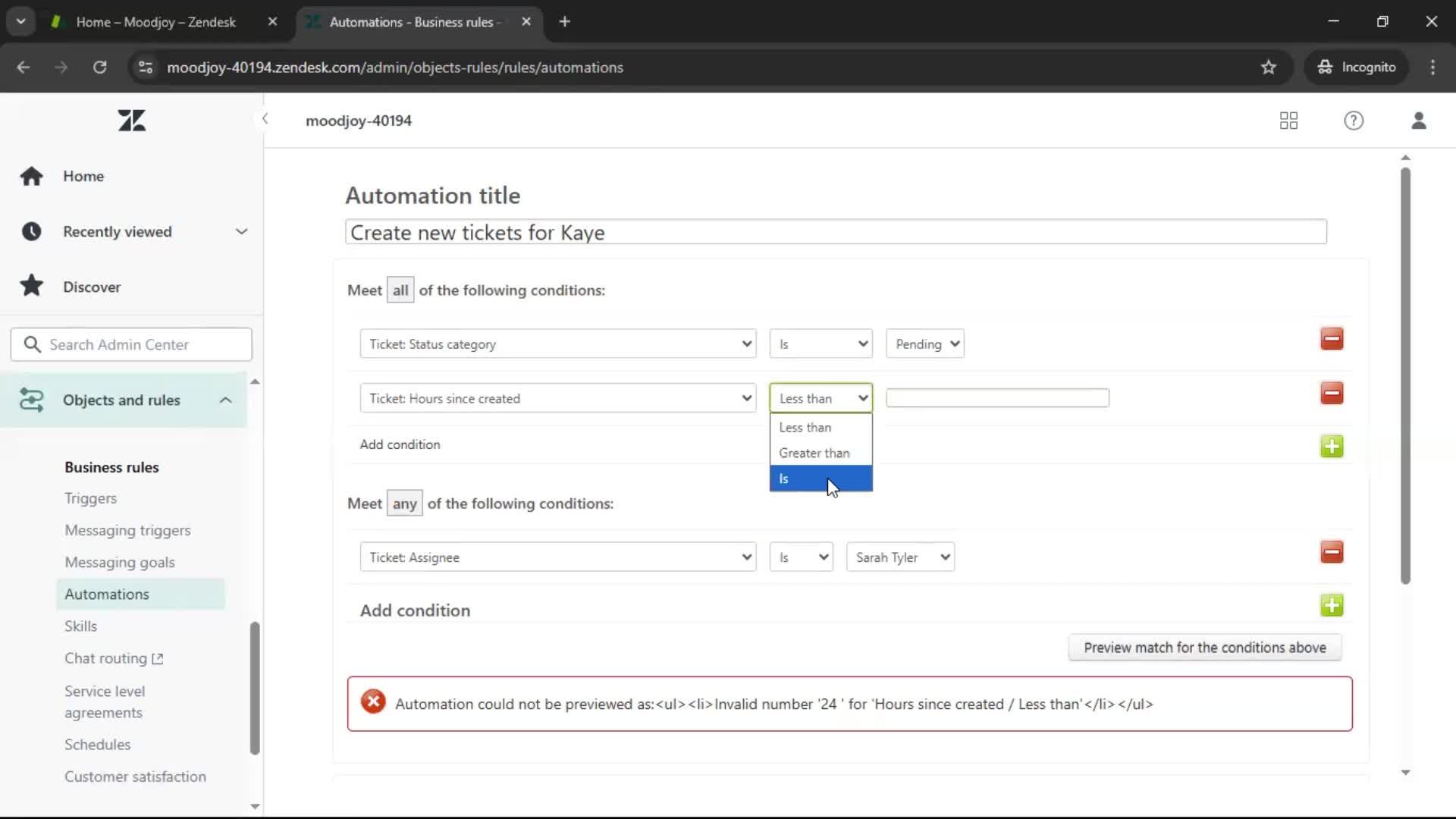The image size is (1456, 819).
Task: Go to Home in the sidebar
Action: click(83, 176)
